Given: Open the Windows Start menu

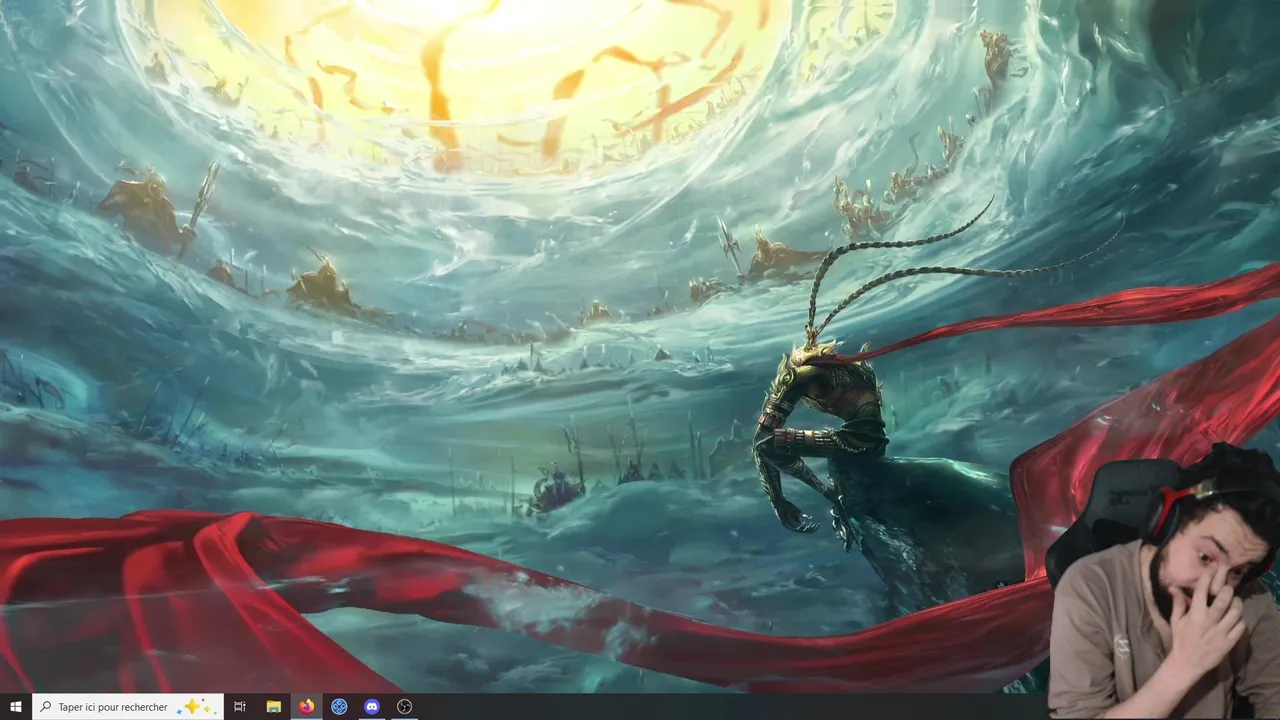Looking at the screenshot, I should [16, 707].
